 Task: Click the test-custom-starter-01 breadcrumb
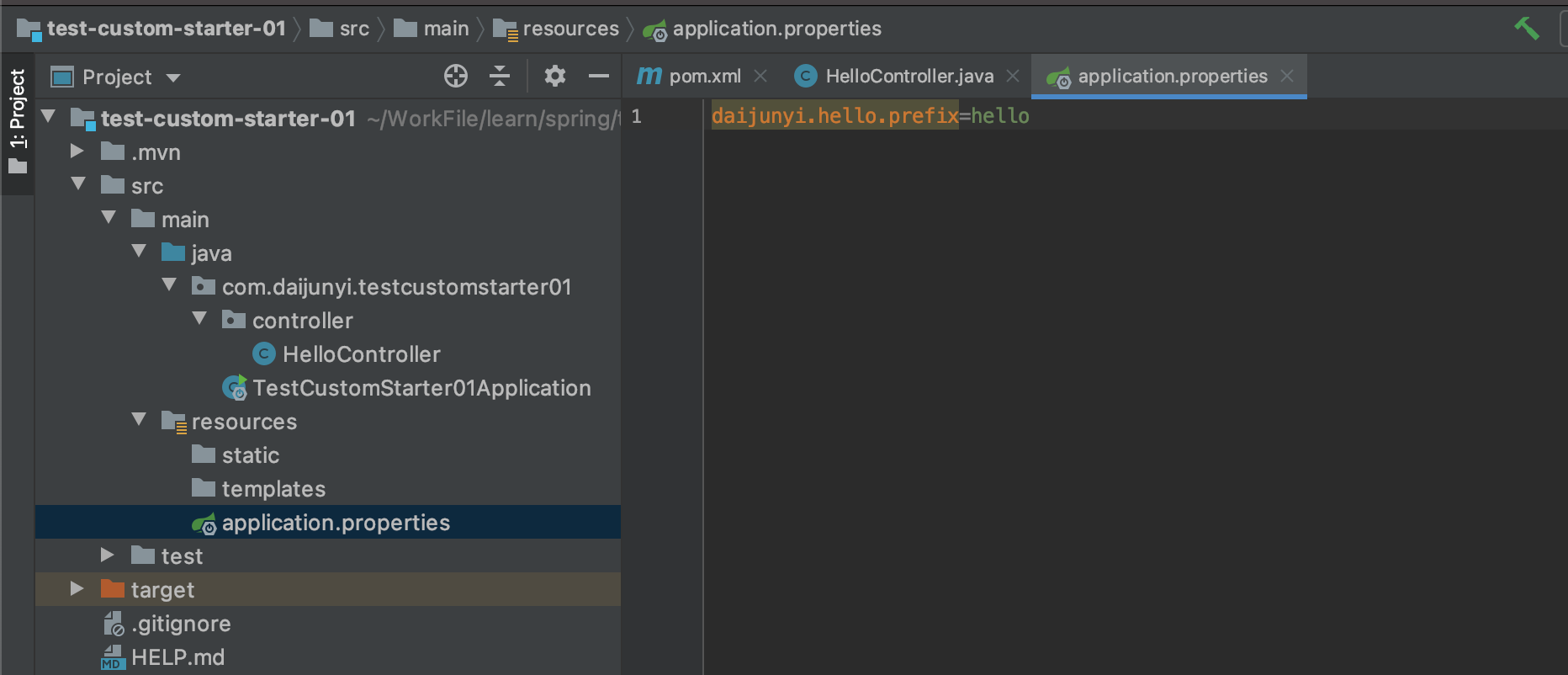click(x=166, y=29)
